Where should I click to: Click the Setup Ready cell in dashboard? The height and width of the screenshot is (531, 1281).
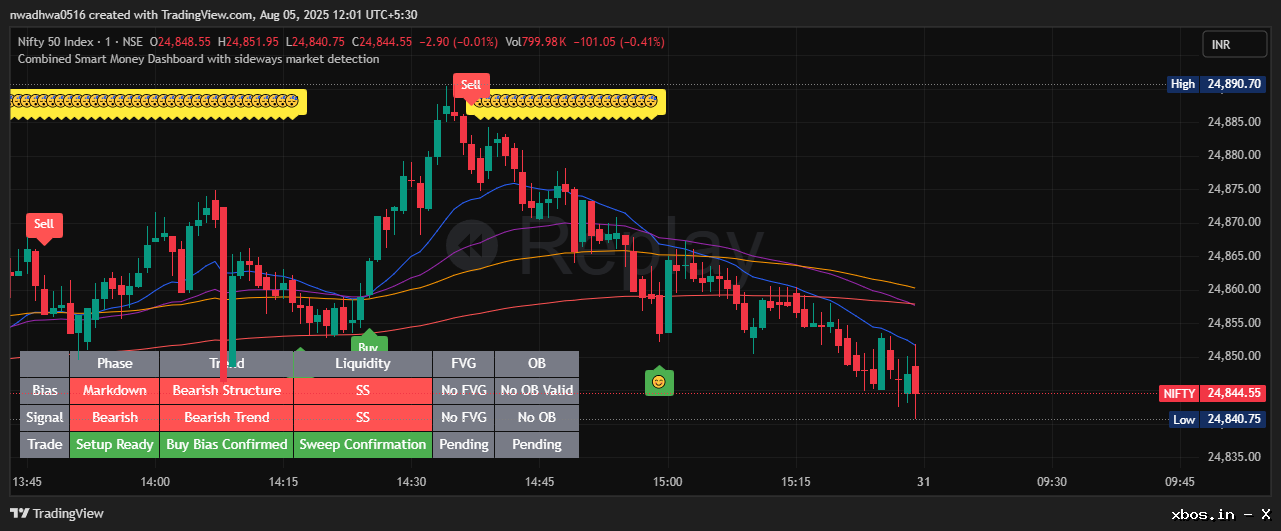115,444
